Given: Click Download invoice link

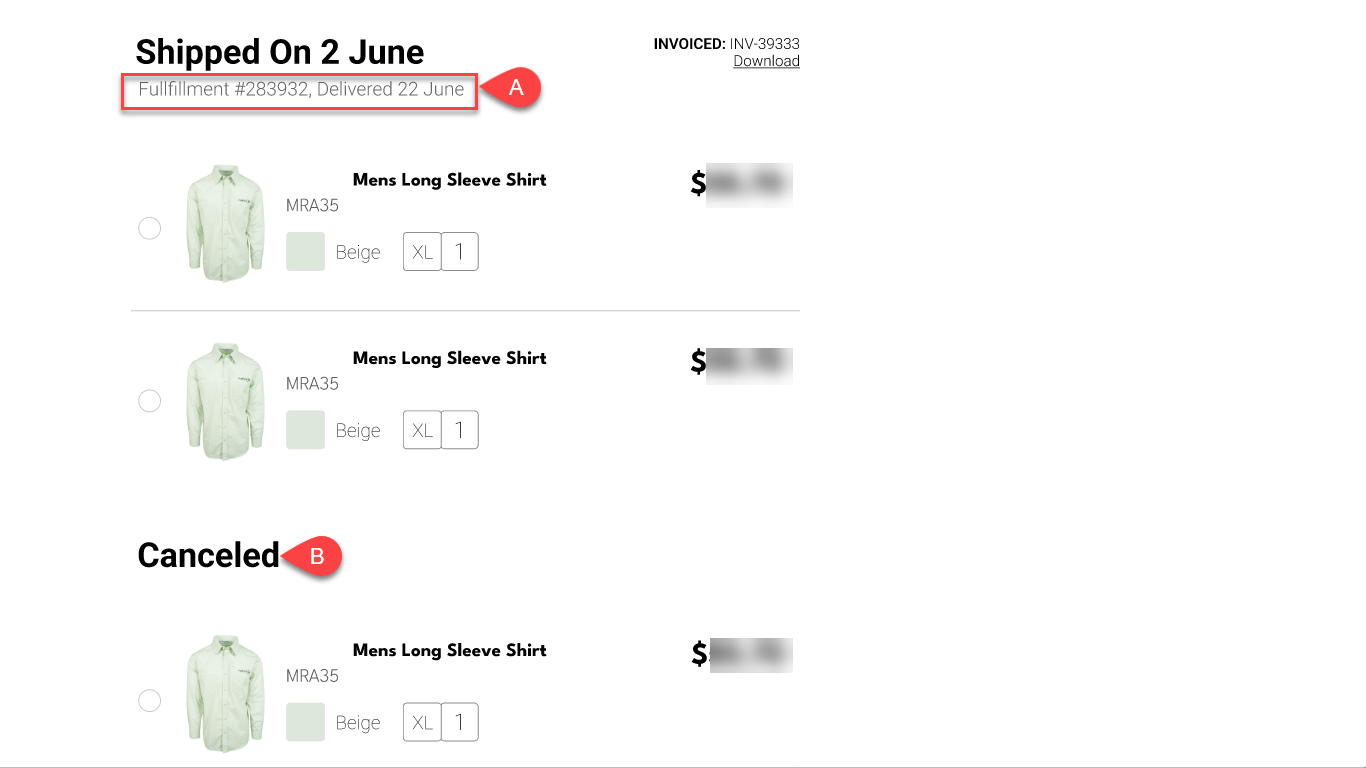Looking at the screenshot, I should click(x=766, y=61).
